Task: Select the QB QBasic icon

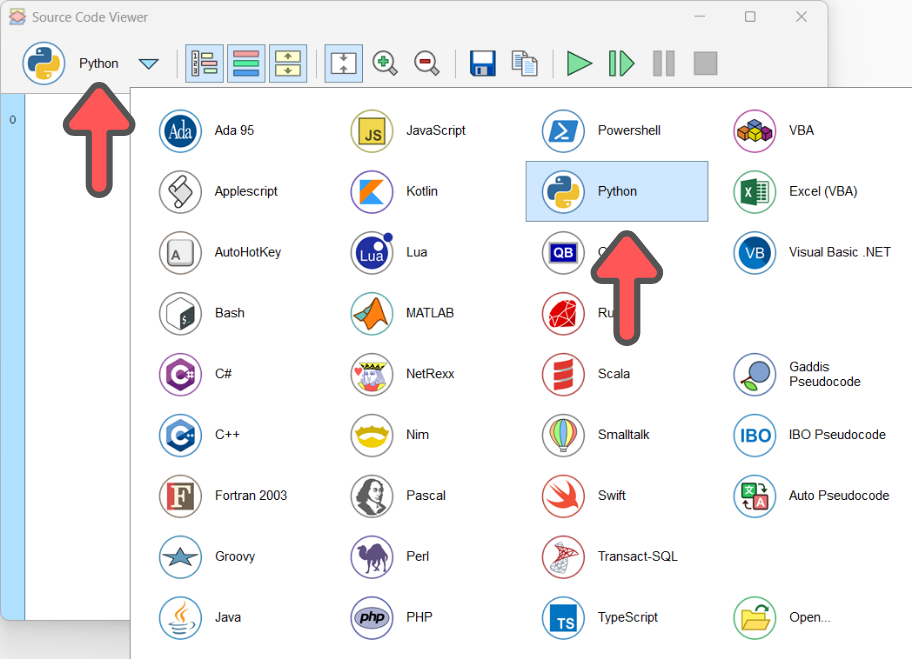Action: coord(563,252)
